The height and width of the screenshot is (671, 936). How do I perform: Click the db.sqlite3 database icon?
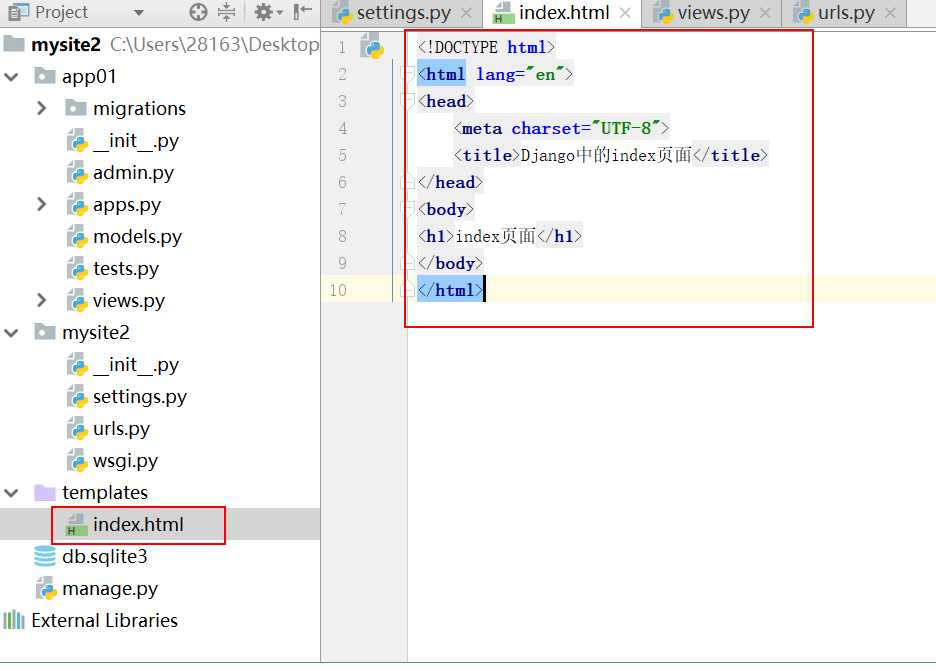(45, 556)
